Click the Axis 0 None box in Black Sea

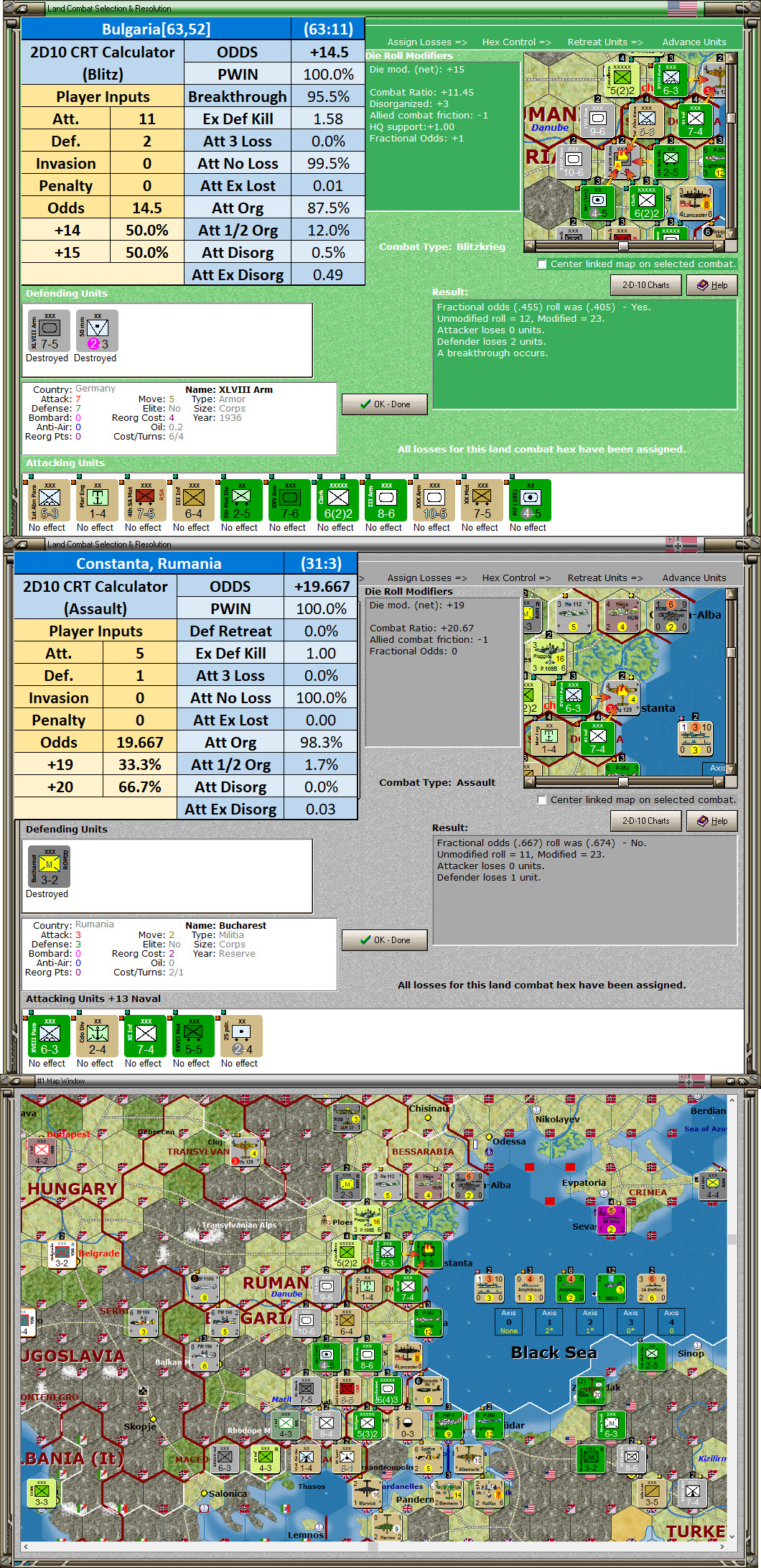point(509,1322)
